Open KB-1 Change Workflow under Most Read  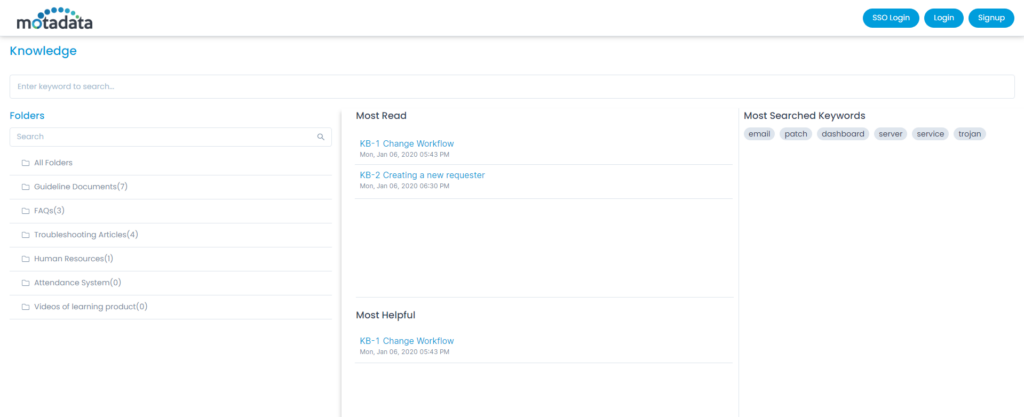[x=406, y=144]
